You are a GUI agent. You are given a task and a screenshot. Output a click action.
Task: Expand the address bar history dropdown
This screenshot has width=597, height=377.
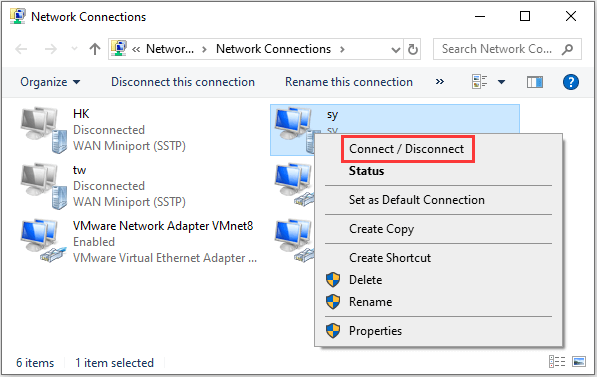(x=396, y=50)
